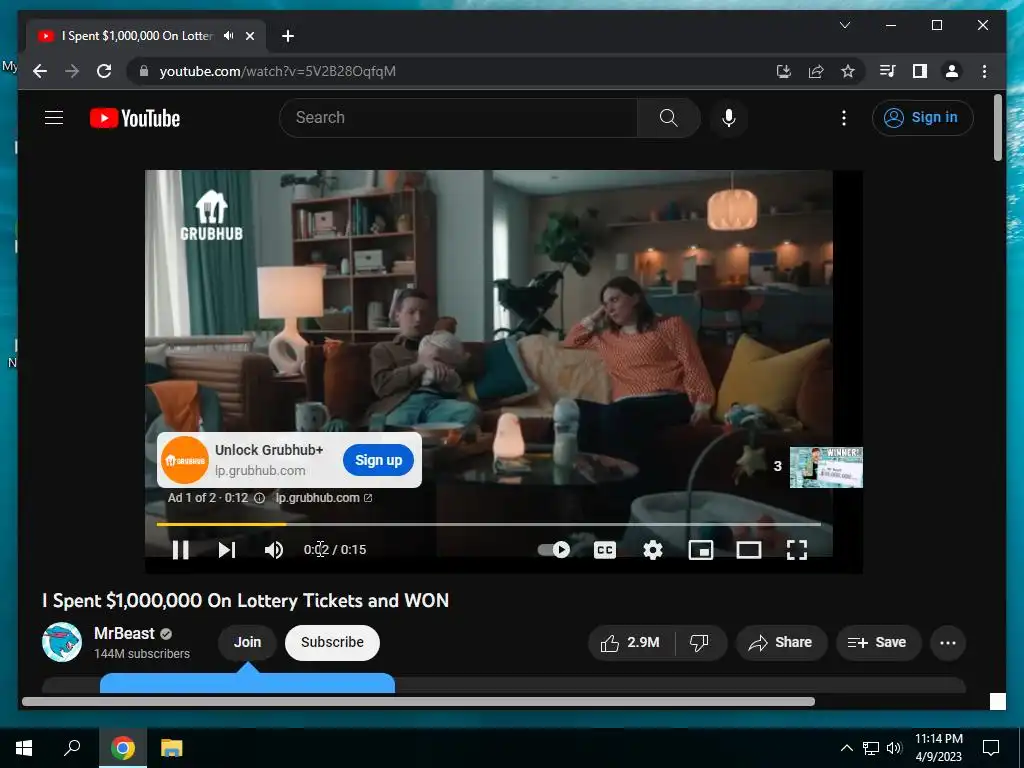Open Windows taskbar search
Viewport: 1024px width, 768px height.
coord(72,748)
